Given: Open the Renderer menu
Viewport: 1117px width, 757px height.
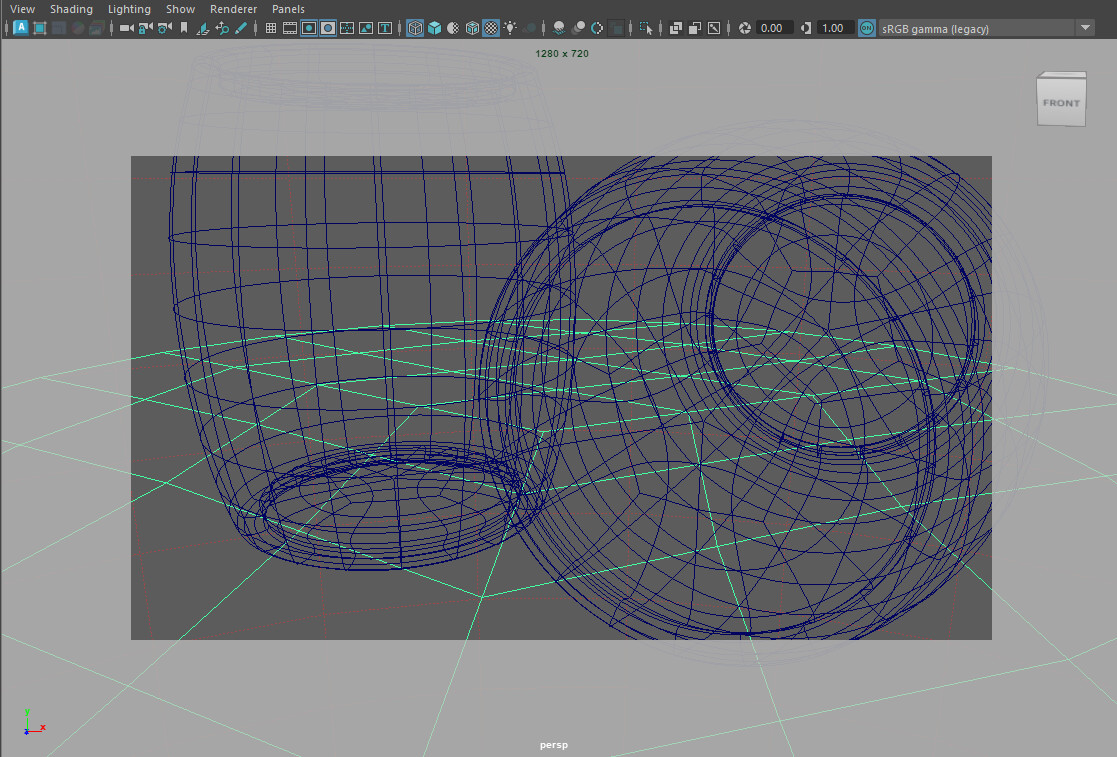Looking at the screenshot, I should 233,9.
